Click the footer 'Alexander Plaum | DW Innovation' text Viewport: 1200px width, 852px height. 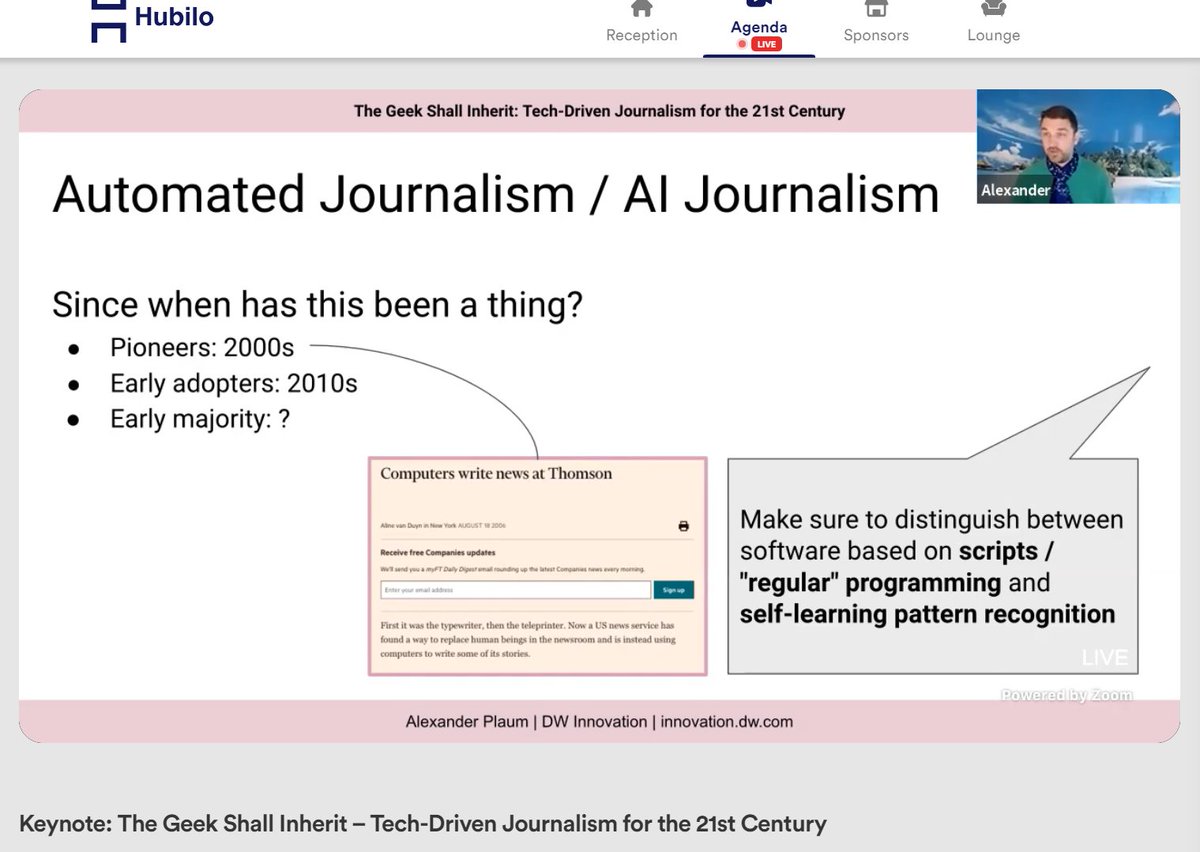coord(599,721)
